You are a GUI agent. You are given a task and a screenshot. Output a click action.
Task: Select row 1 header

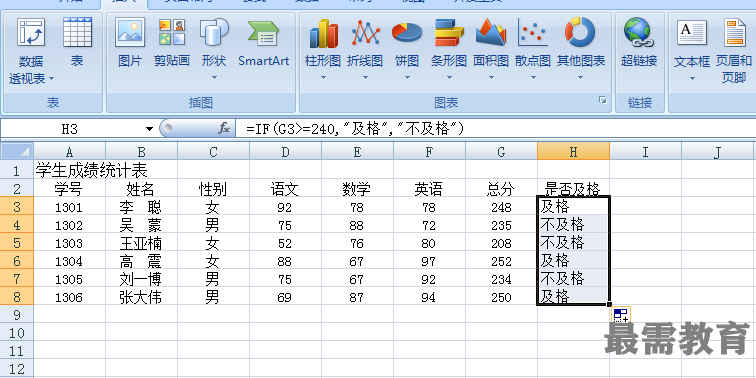coord(17,170)
